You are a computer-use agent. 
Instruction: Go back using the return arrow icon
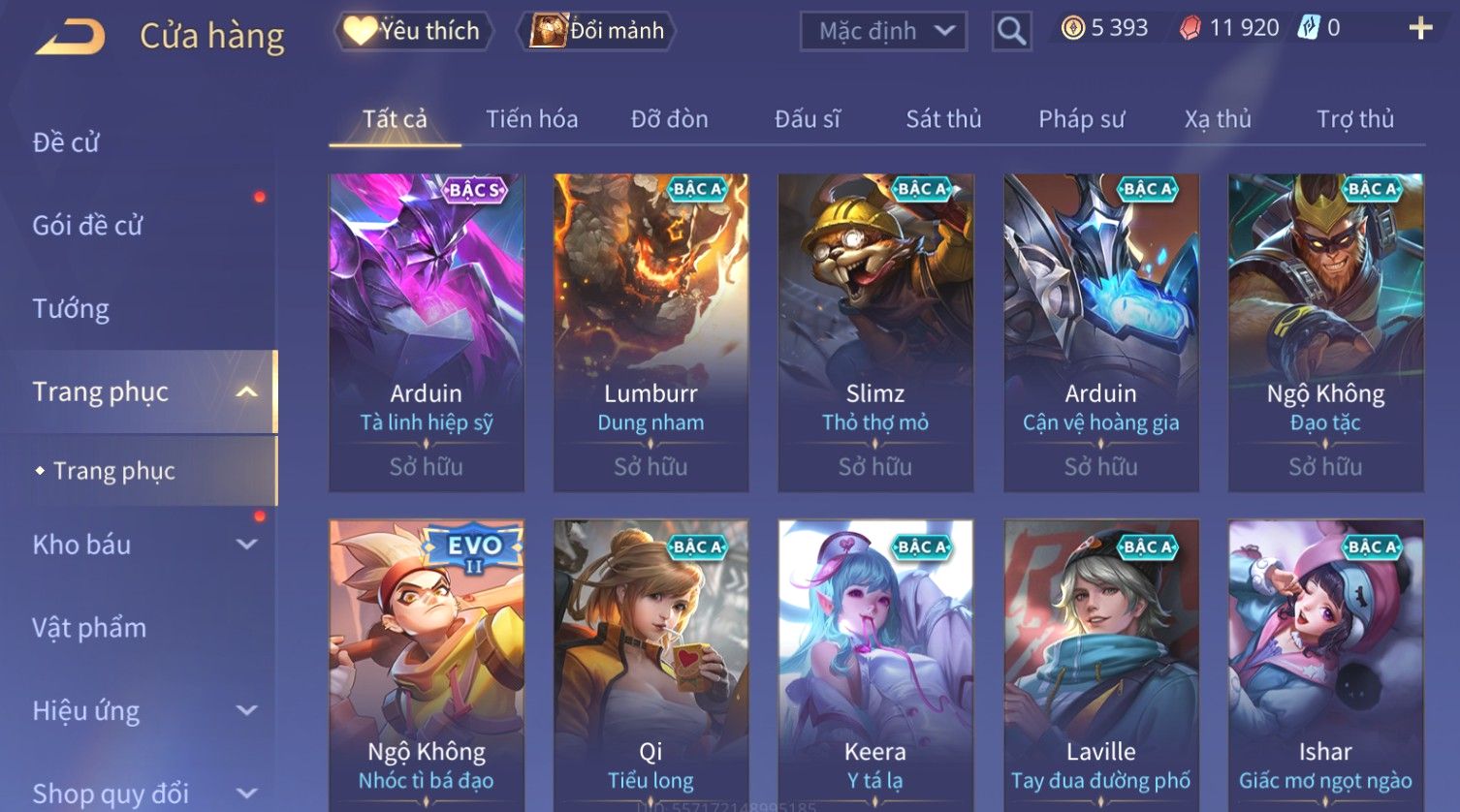(x=71, y=38)
